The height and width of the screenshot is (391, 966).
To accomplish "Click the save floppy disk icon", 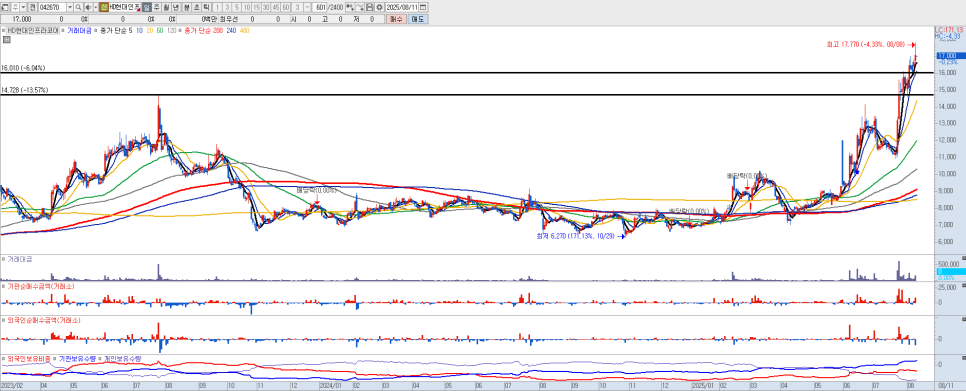I will pos(370,7).
